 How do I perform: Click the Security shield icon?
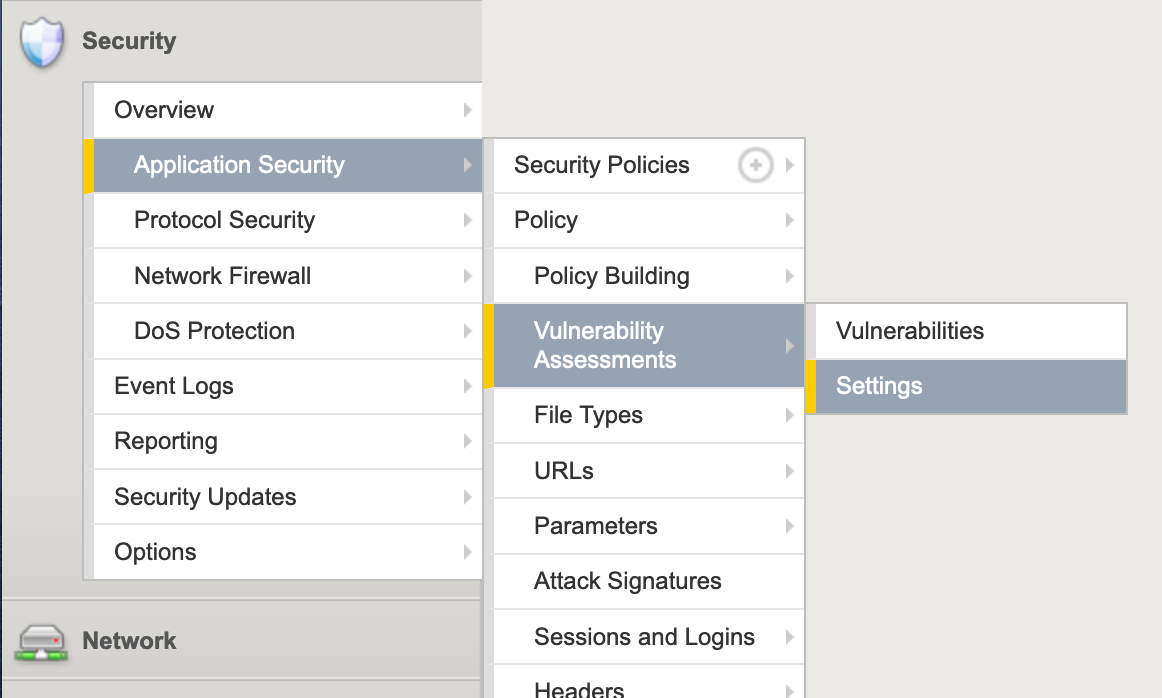tap(42, 42)
